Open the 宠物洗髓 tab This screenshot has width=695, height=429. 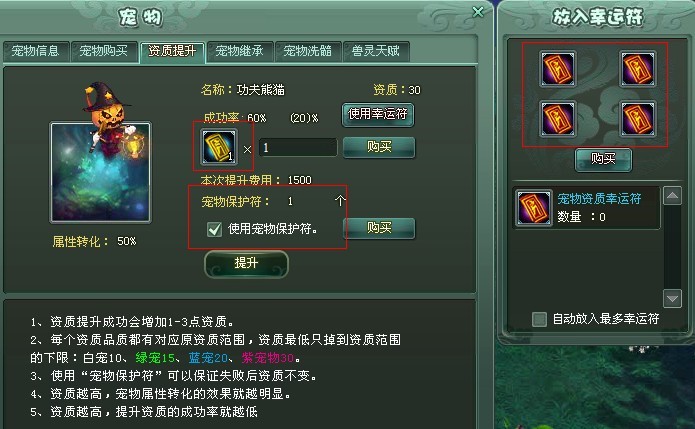tap(308, 51)
